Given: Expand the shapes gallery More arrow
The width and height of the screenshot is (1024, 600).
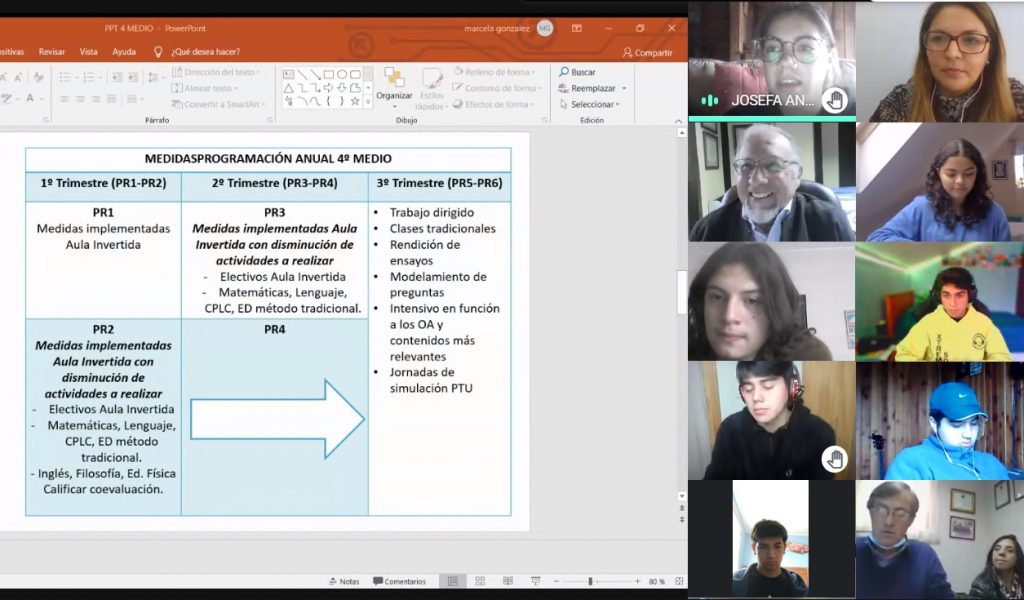Looking at the screenshot, I should [x=368, y=102].
